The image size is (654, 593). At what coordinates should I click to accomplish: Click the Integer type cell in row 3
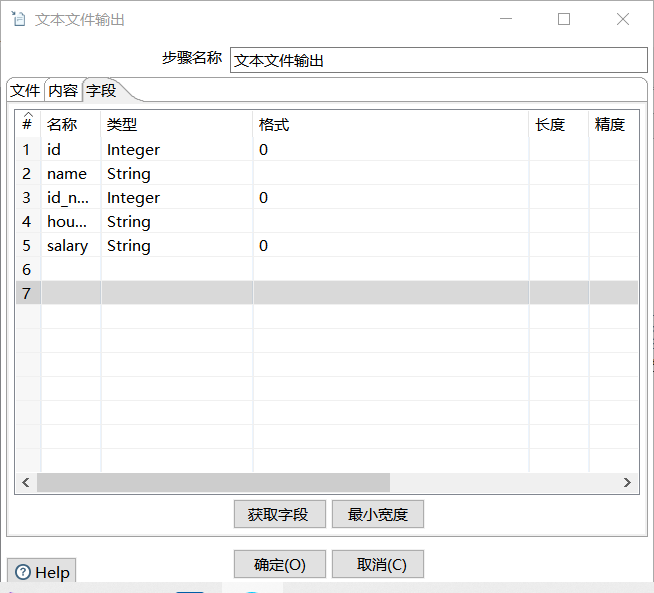click(x=177, y=197)
